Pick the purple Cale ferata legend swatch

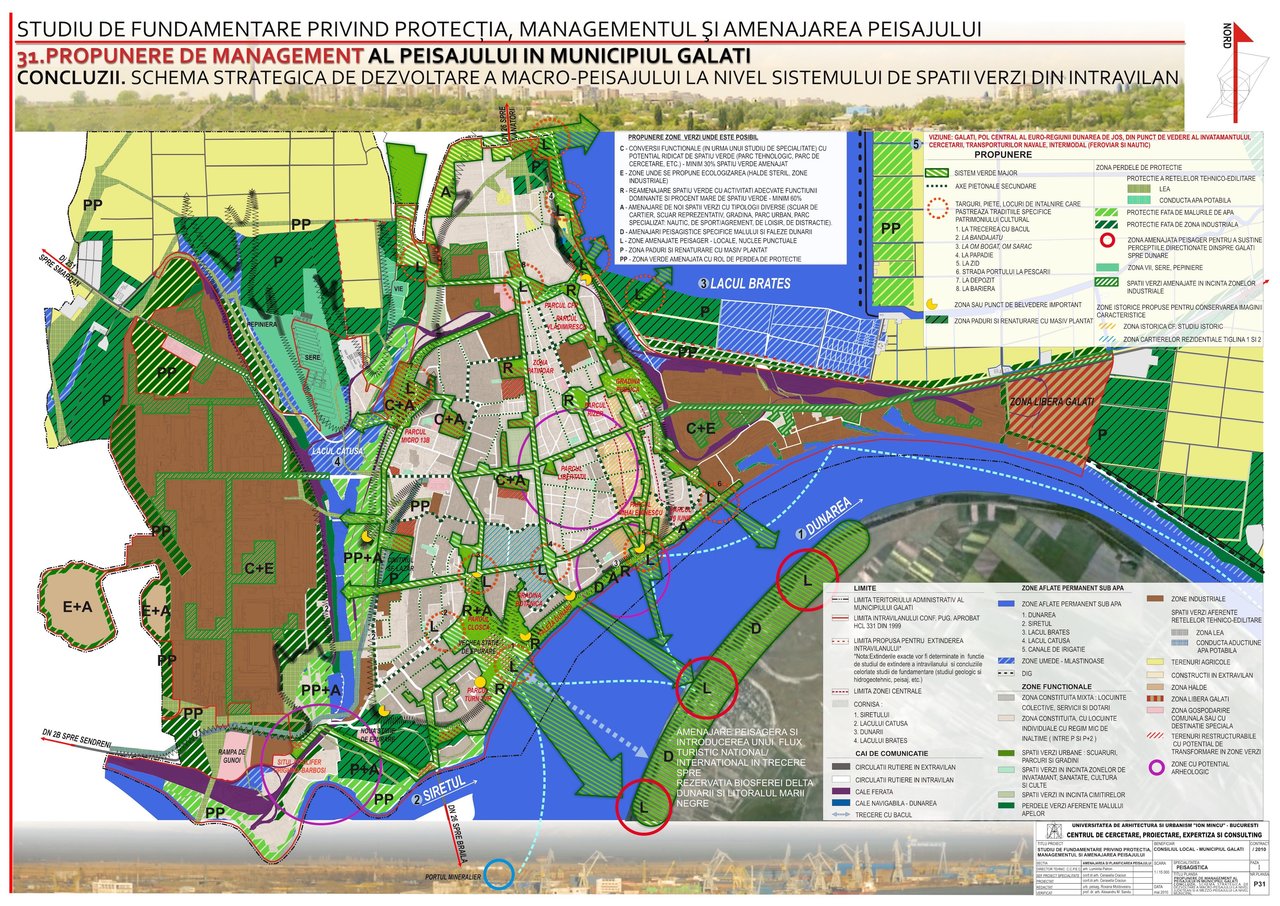[841, 791]
